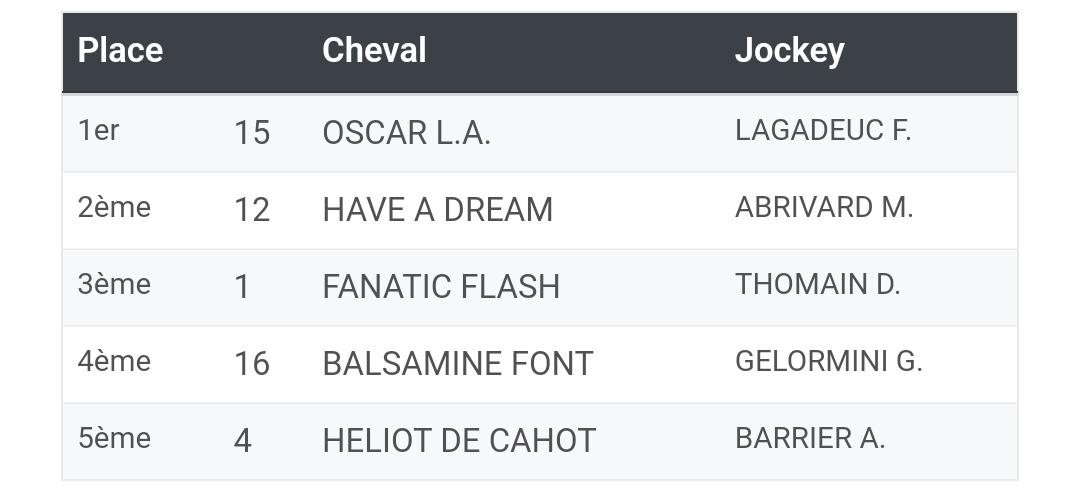Click jockey ABRIVARD M.
The width and height of the screenshot is (1080, 494).
click(x=824, y=207)
